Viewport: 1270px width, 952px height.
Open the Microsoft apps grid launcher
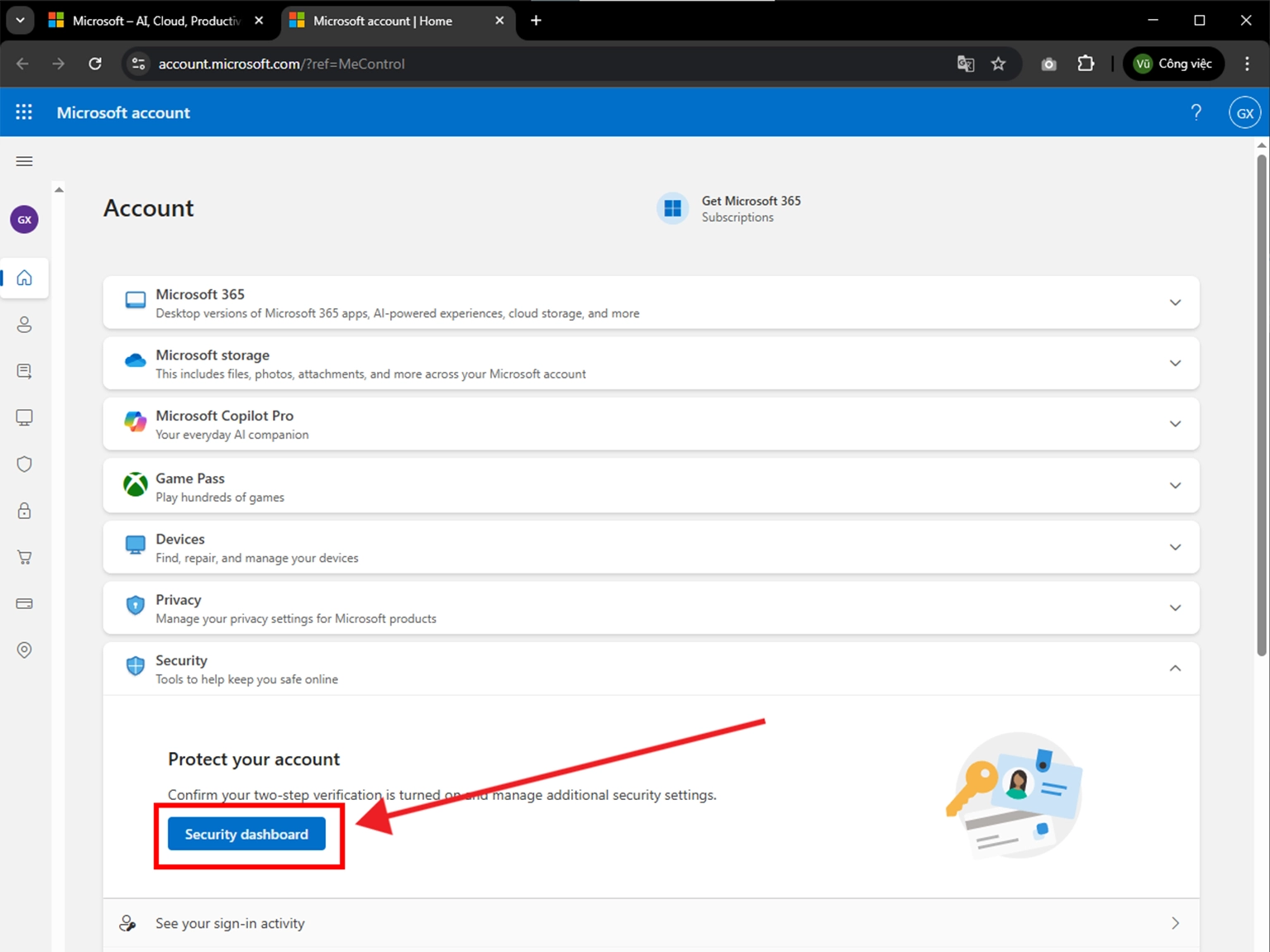tap(24, 112)
